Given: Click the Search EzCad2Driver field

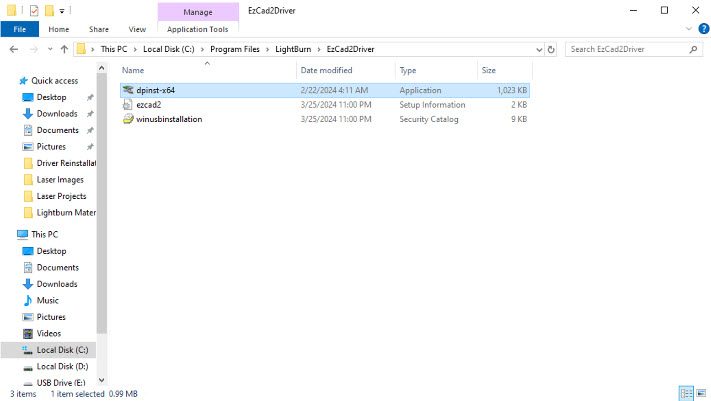Looking at the screenshot, I should pos(634,49).
